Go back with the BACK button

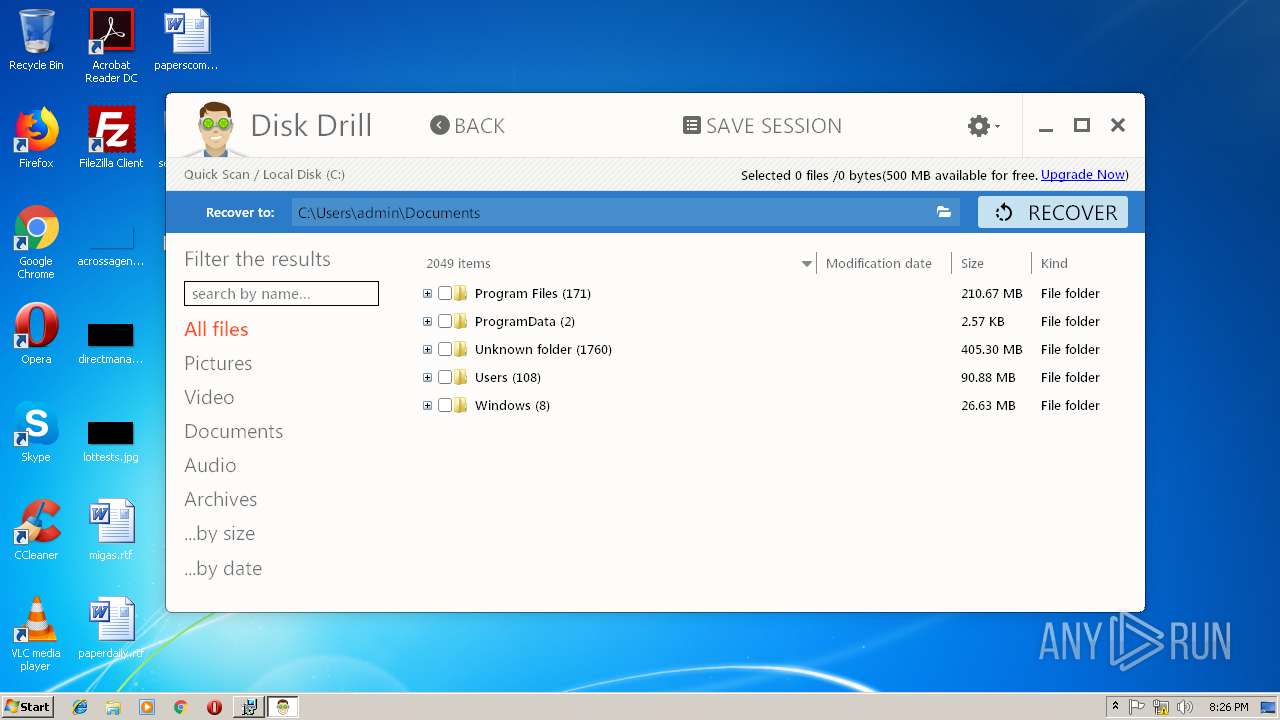coord(467,125)
